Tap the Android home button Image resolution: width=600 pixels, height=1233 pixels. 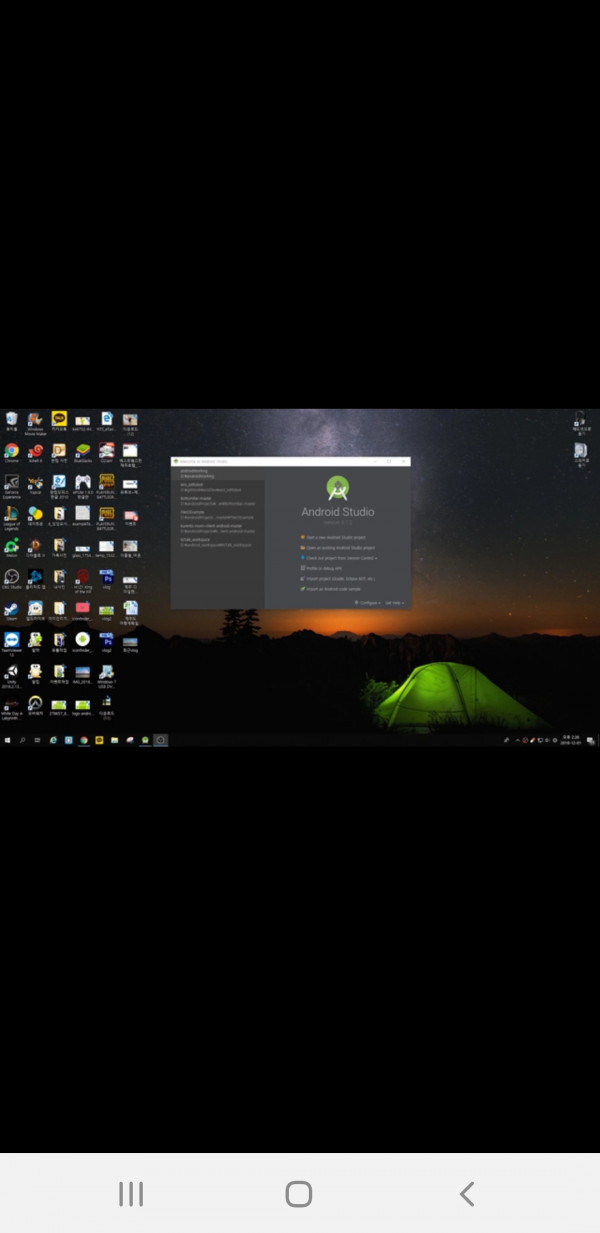pos(299,1193)
